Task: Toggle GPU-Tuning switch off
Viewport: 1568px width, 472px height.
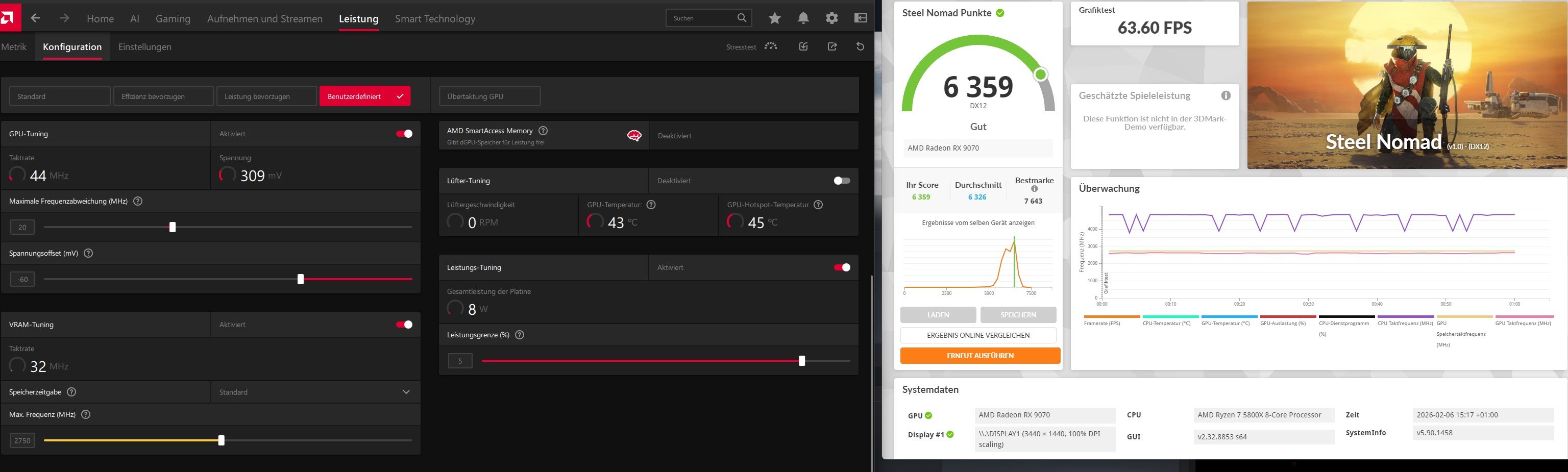Action: point(404,134)
